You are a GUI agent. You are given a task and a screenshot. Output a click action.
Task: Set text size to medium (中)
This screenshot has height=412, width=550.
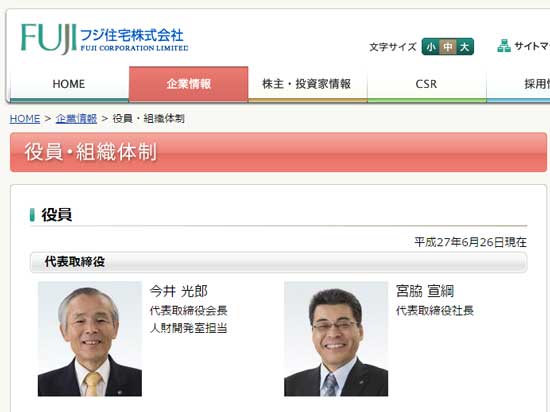448,47
